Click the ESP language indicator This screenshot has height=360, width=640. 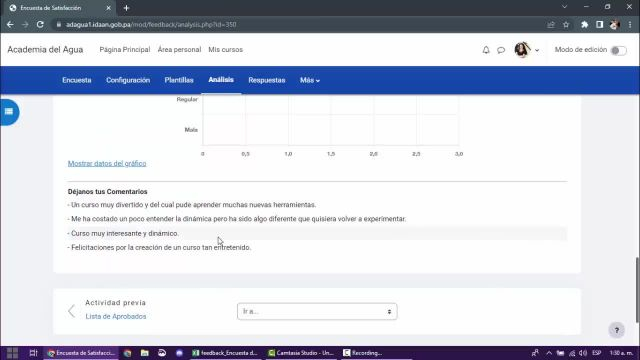pyautogui.click(x=596, y=353)
